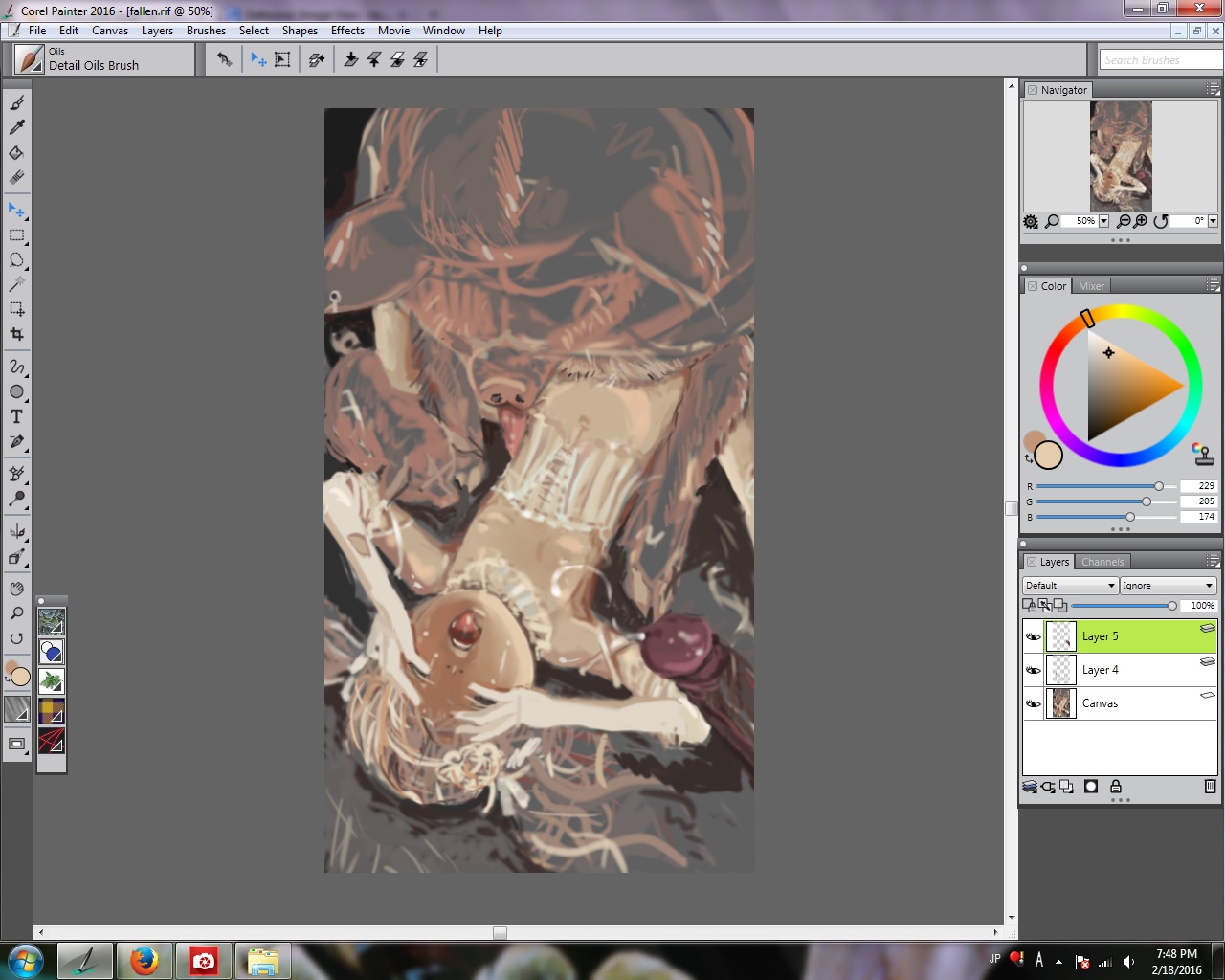Select the Mirror Painting tool
This screenshot has width=1225, height=980.
[x=16, y=531]
